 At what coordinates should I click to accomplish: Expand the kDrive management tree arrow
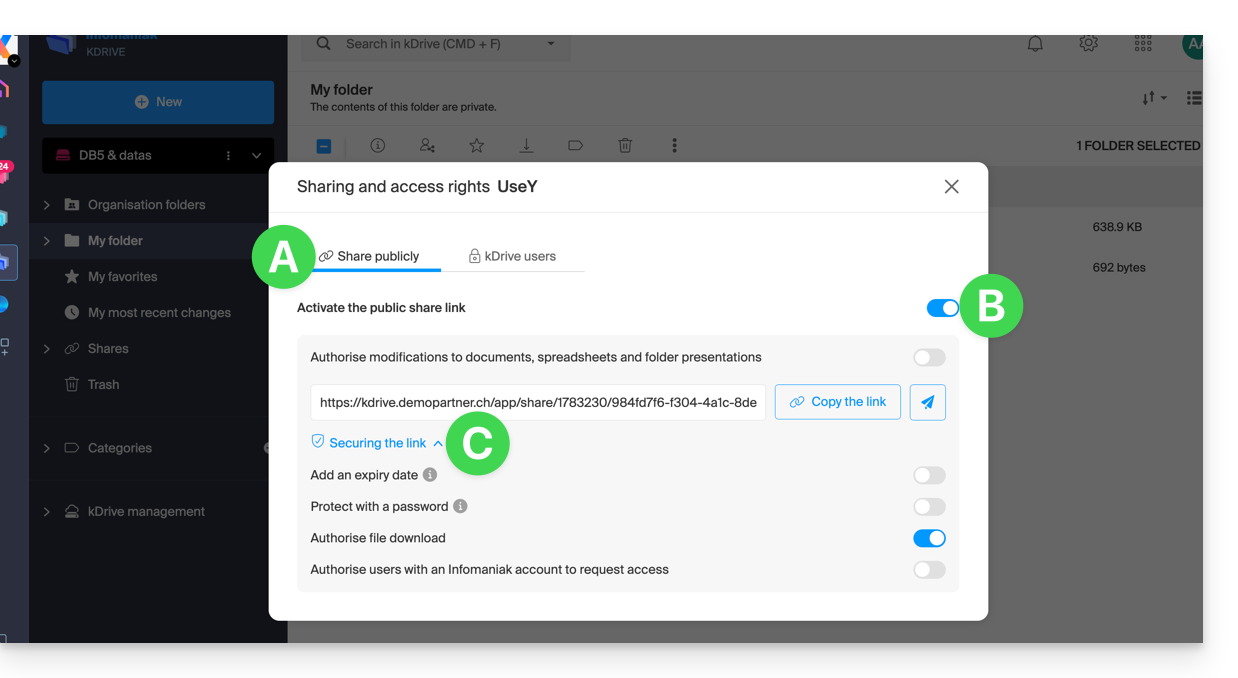click(x=46, y=512)
